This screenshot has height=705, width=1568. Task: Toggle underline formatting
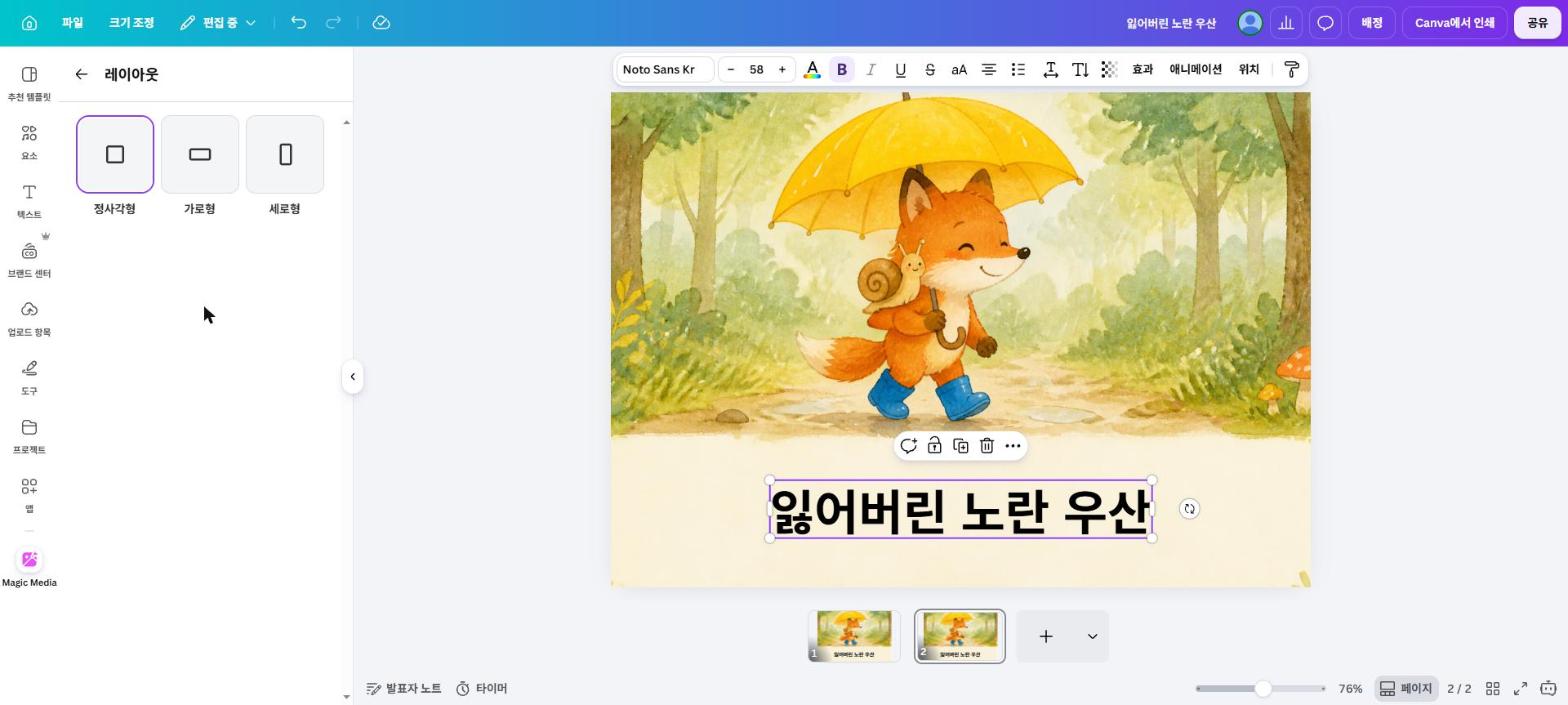(x=900, y=69)
